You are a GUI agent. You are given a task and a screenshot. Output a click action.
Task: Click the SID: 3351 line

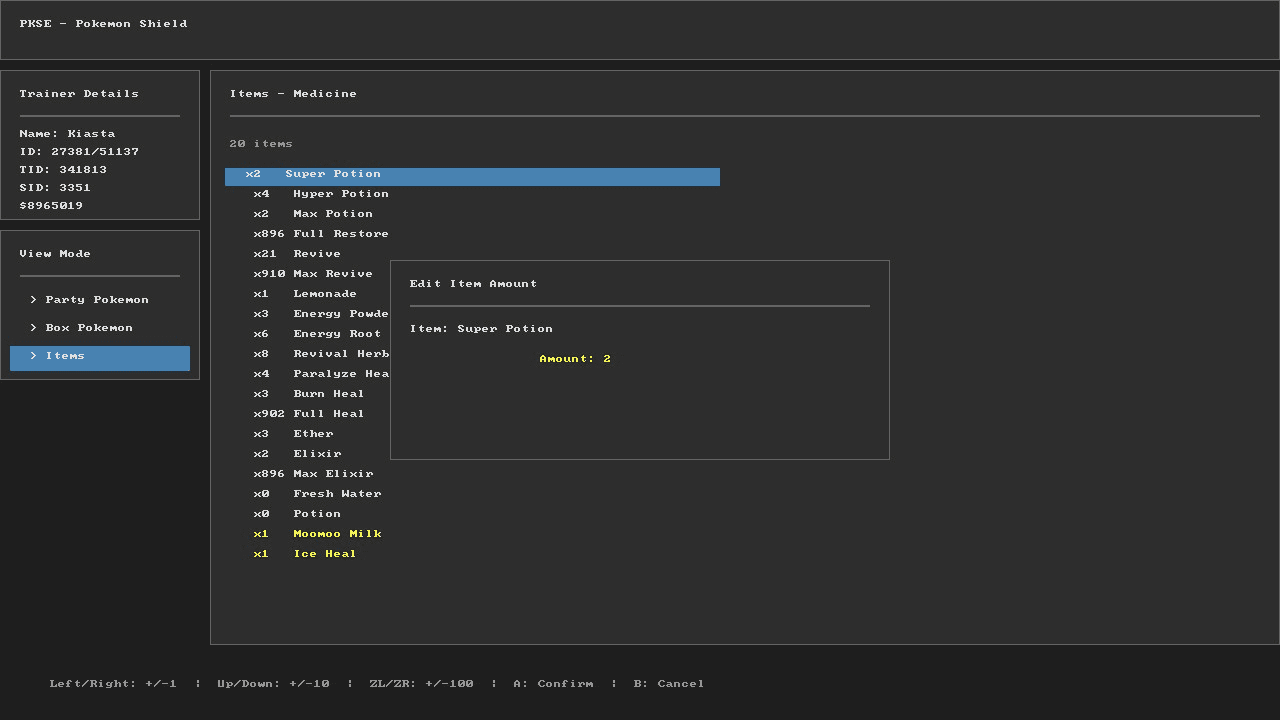click(x=55, y=188)
